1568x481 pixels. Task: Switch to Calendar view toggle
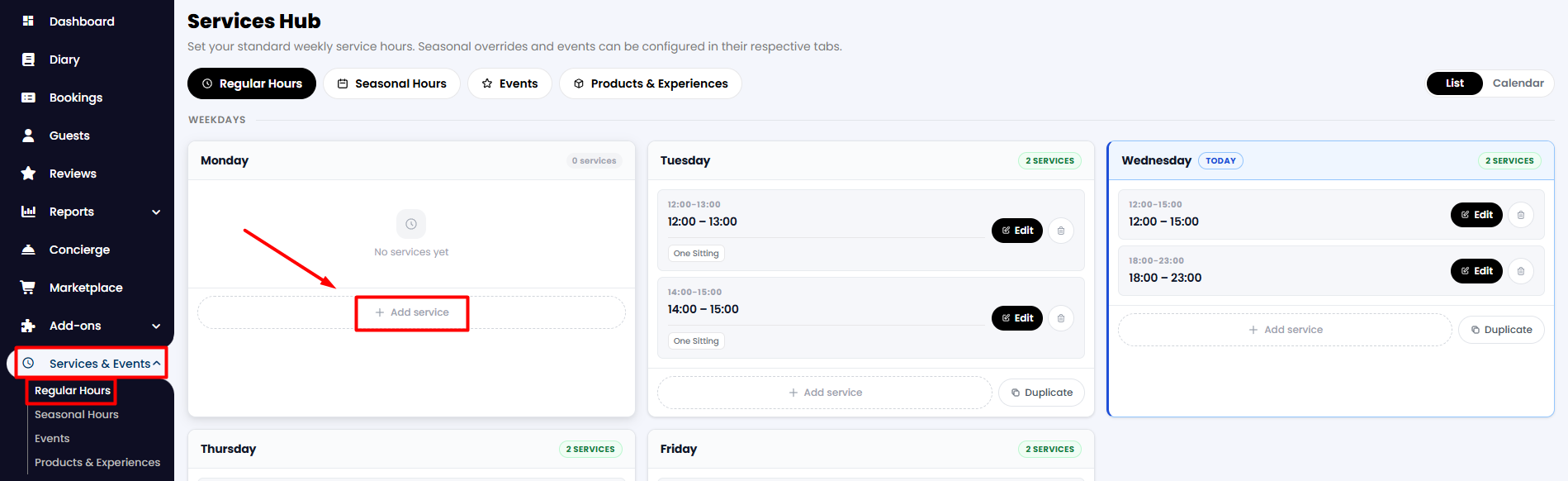[1518, 83]
